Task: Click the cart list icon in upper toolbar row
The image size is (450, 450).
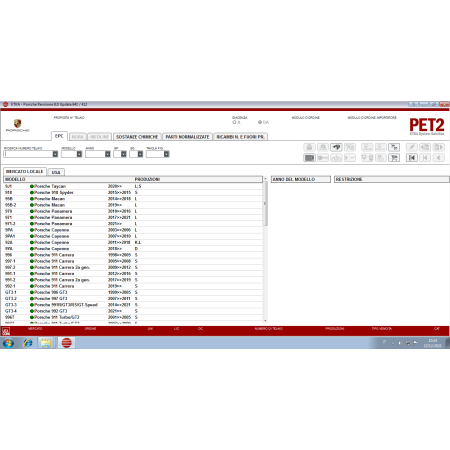Action: click(x=394, y=147)
